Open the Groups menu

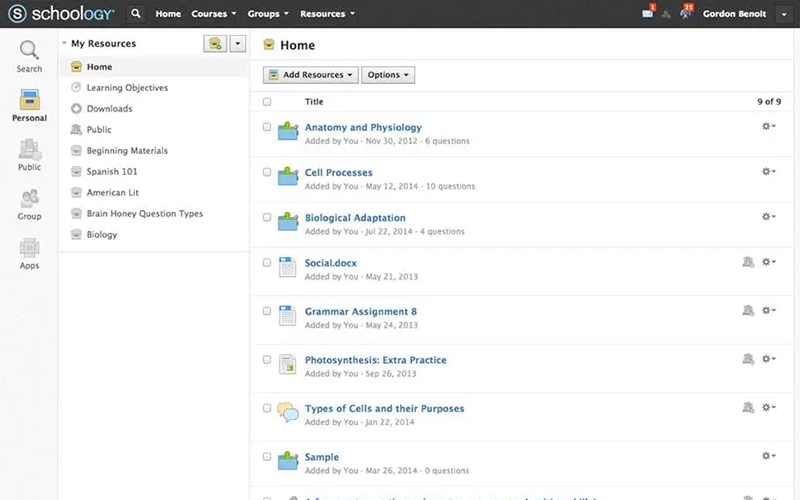pos(268,14)
